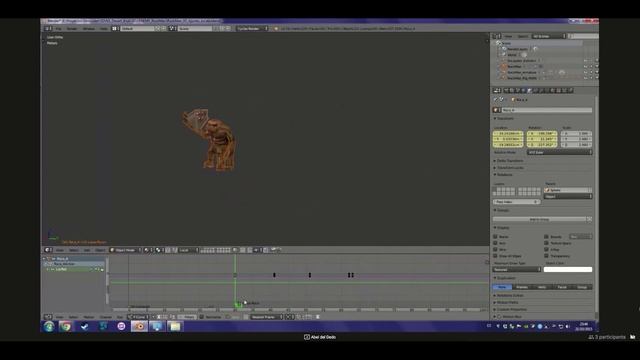
Task: Toggle the X-Ray checkbox
Action: point(546,249)
